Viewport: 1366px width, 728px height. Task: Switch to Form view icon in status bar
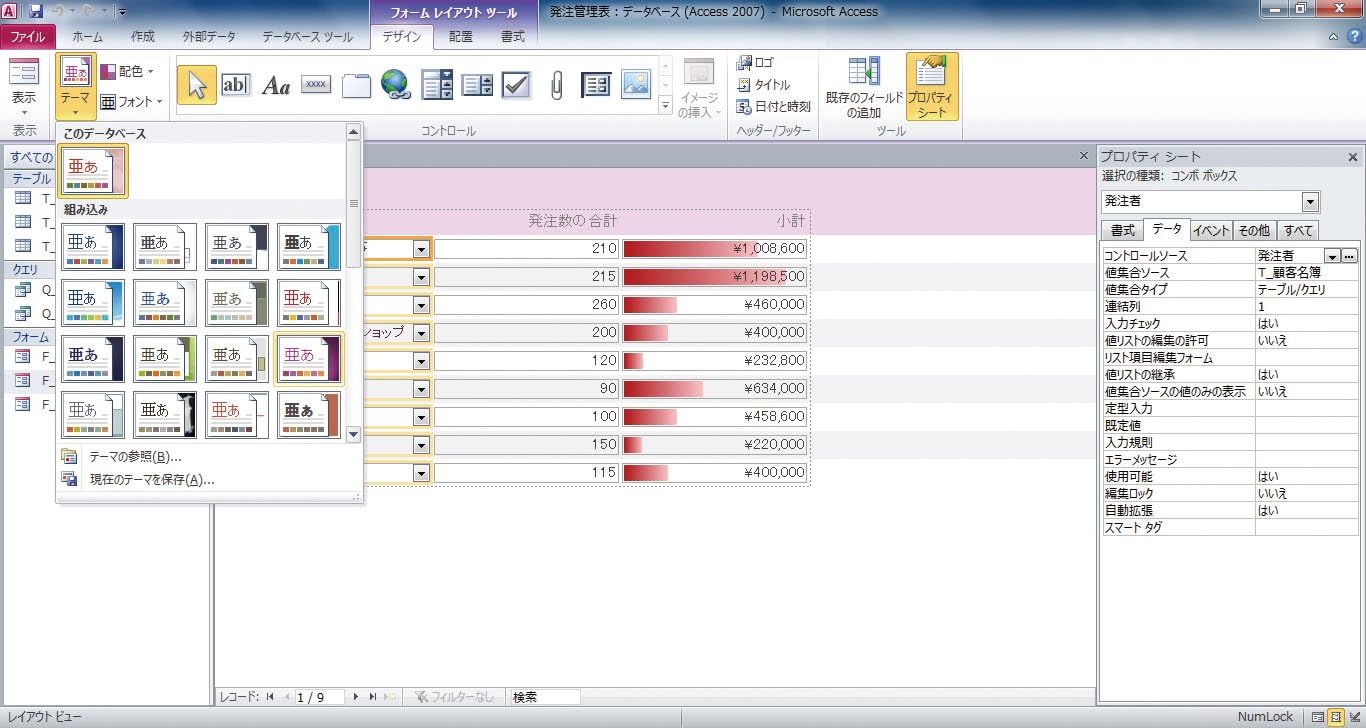1318,718
